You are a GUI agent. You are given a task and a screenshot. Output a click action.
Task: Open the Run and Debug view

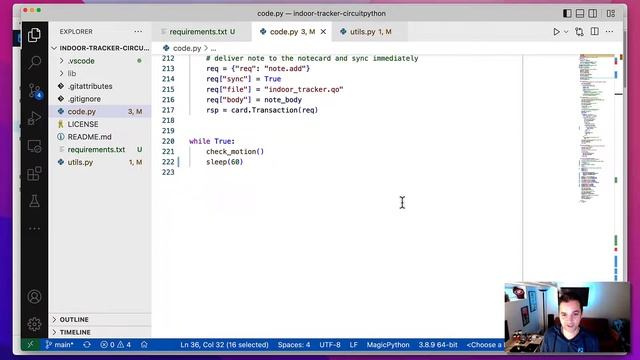click(34, 118)
